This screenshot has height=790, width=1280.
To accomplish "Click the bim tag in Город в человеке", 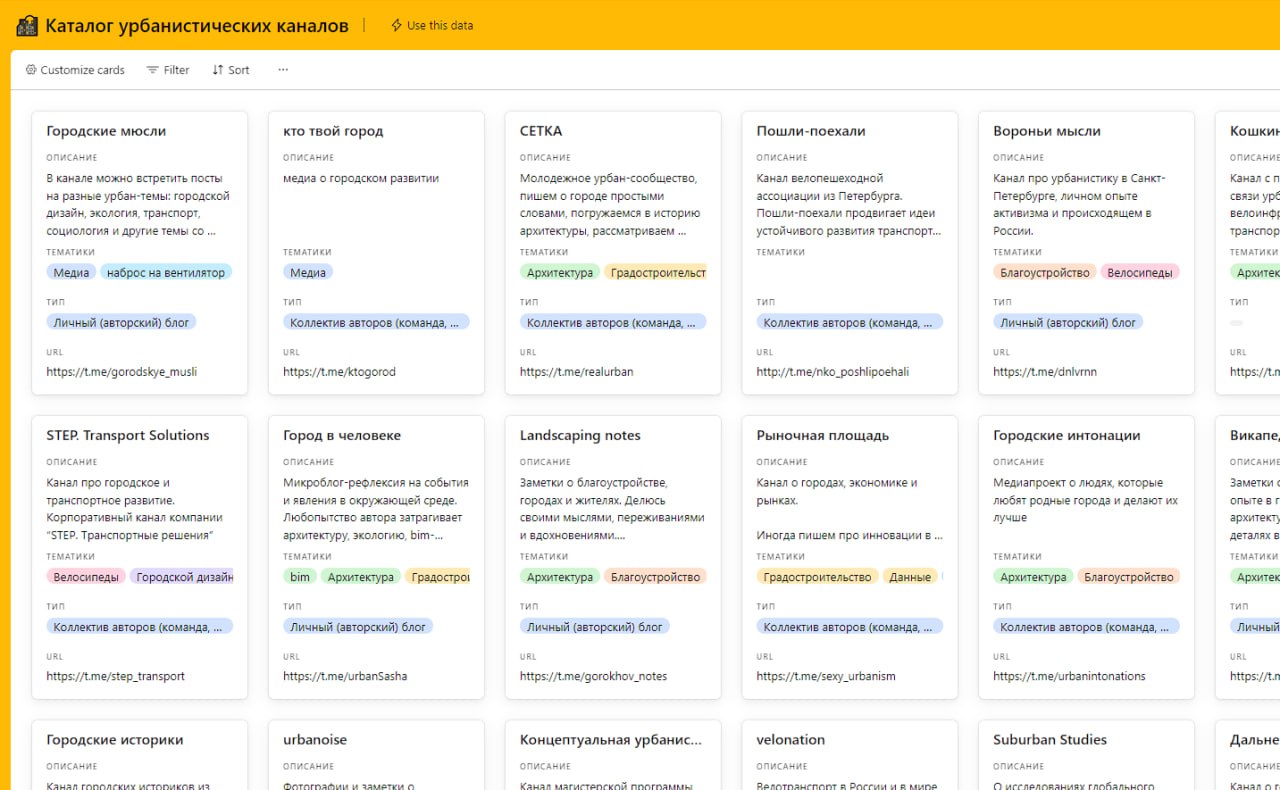I will (x=300, y=577).
